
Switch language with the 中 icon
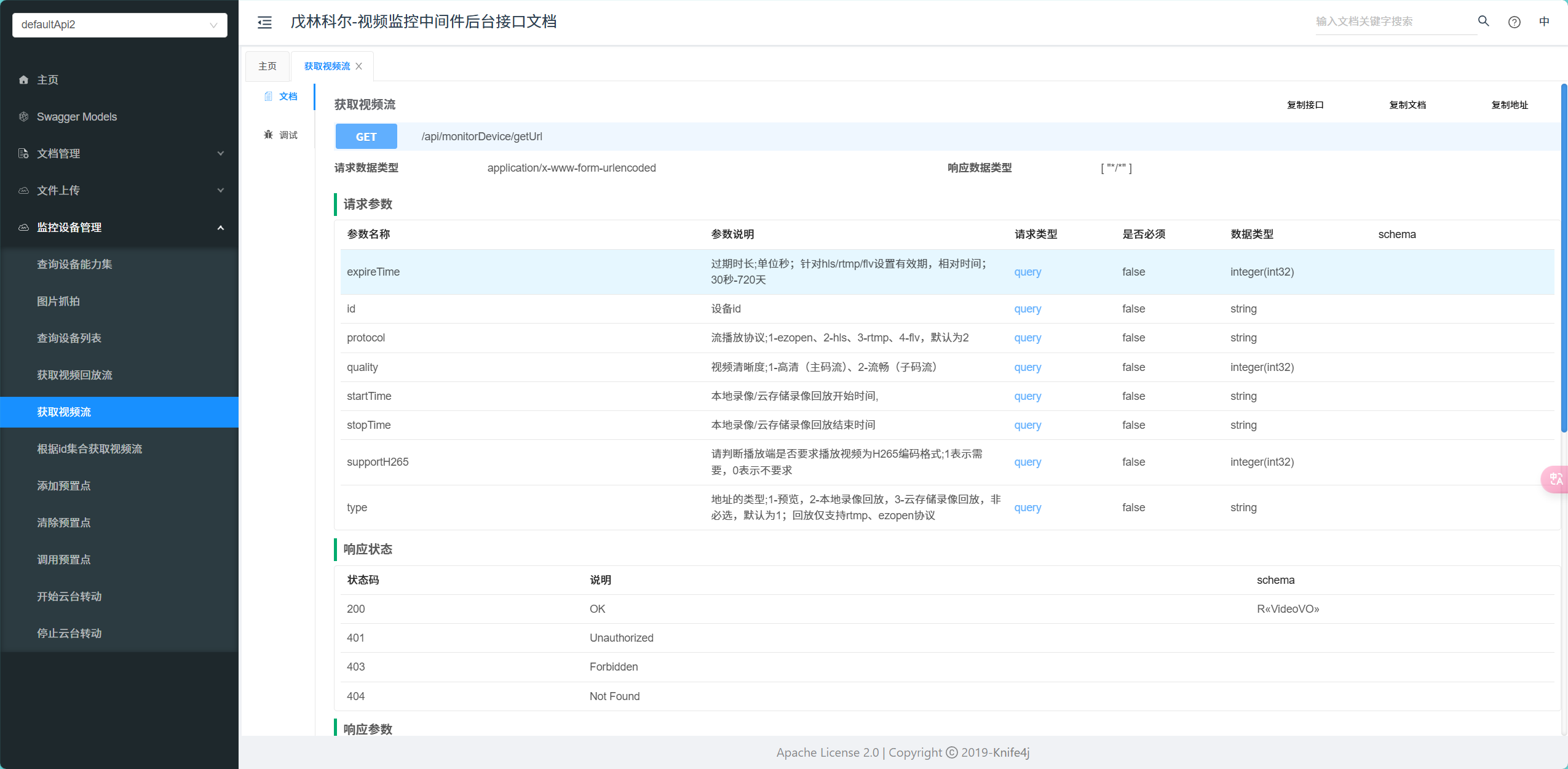tap(1544, 22)
